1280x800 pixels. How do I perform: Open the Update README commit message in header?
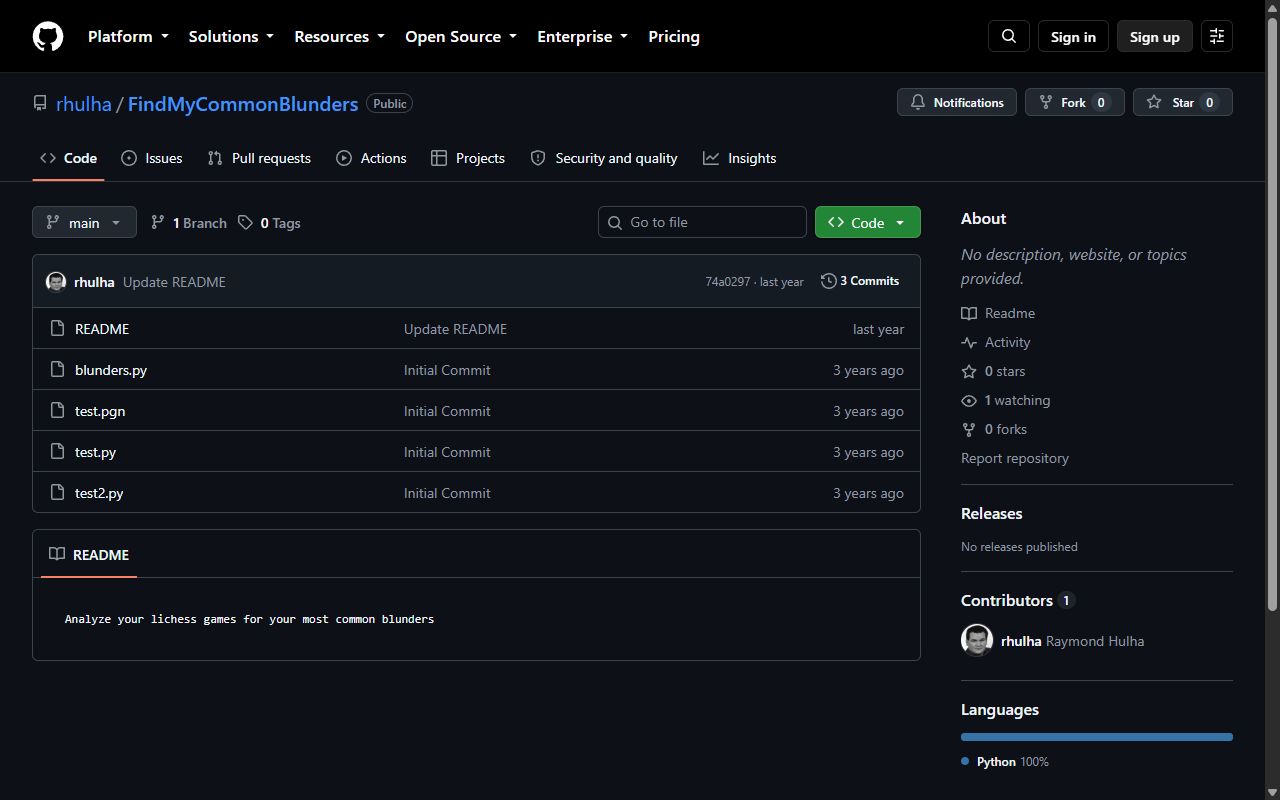174,282
